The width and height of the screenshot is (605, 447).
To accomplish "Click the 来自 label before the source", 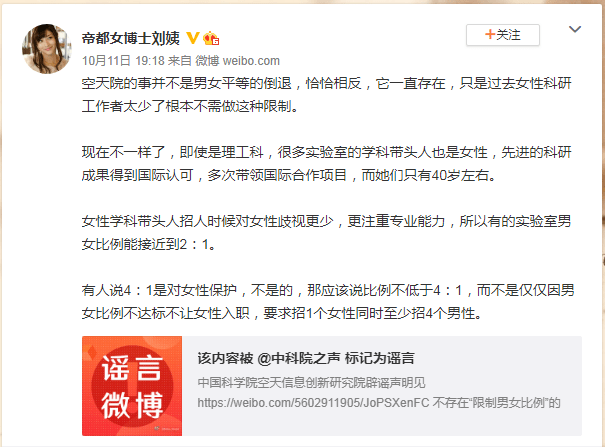I will tap(180, 61).
